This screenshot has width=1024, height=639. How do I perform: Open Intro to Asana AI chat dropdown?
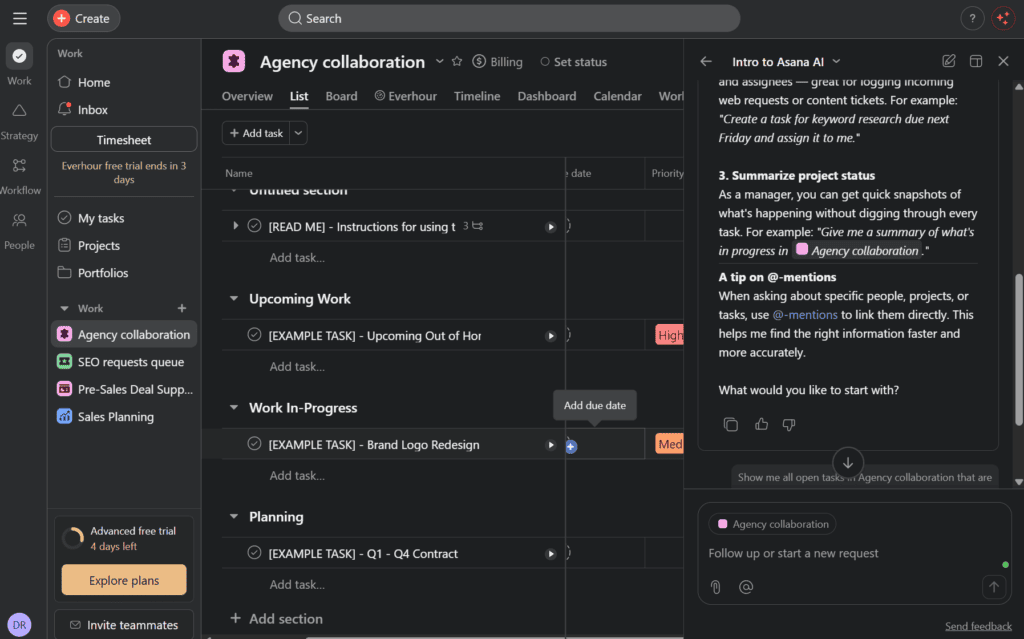pyautogui.click(x=837, y=61)
